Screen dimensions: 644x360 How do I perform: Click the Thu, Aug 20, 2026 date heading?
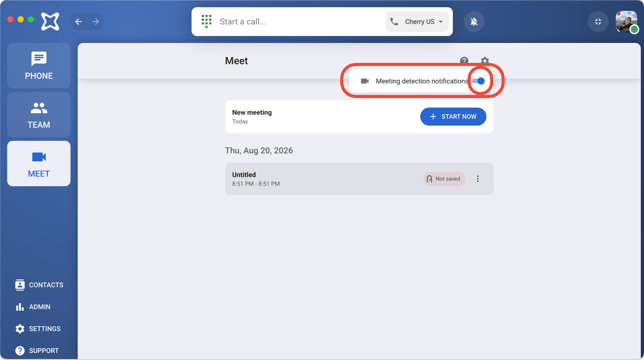click(259, 151)
